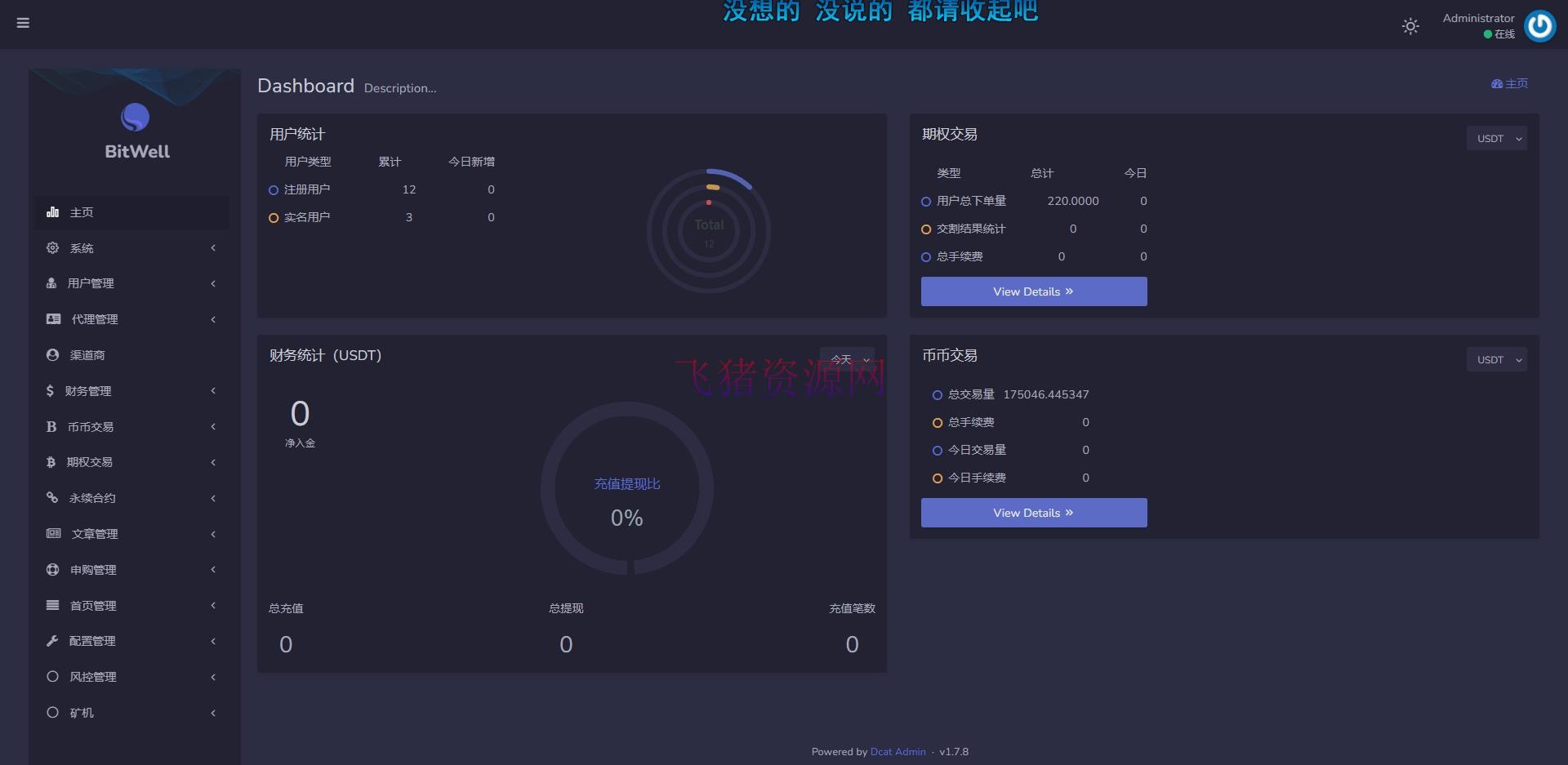Open the USDT dropdown in 期权交易 panel
The width and height of the screenshot is (1568, 765).
pos(1496,138)
